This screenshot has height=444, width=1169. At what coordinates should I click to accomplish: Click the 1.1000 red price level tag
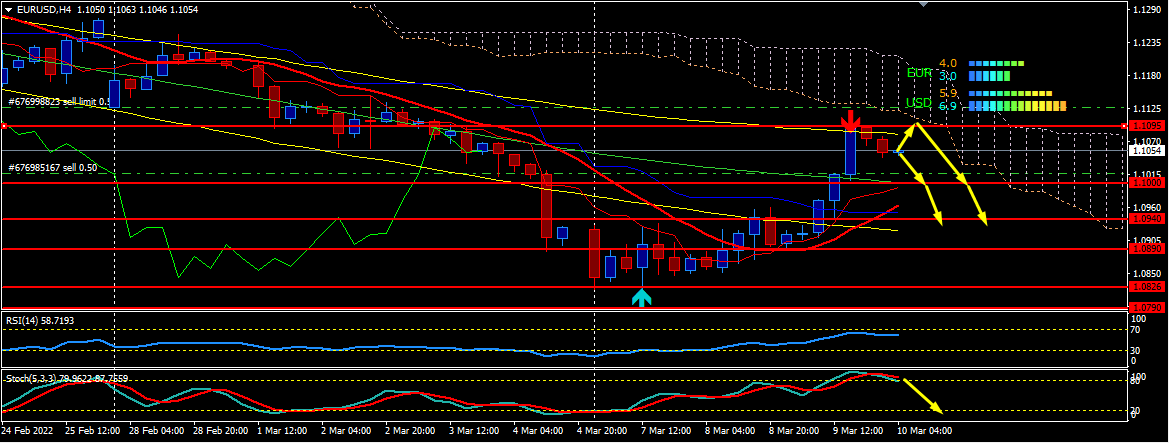click(x=1146, y=183)
